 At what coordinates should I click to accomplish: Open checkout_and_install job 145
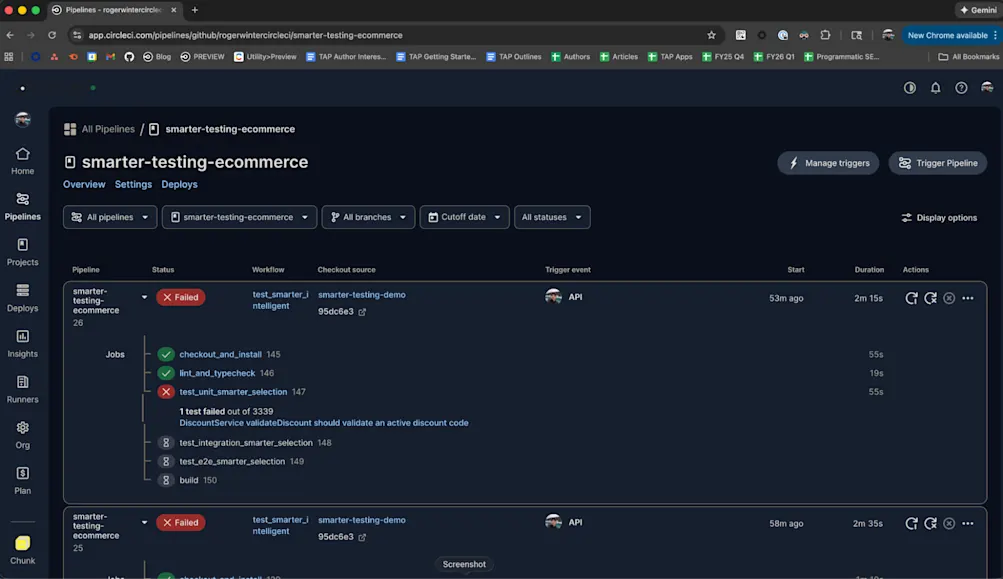220,354
